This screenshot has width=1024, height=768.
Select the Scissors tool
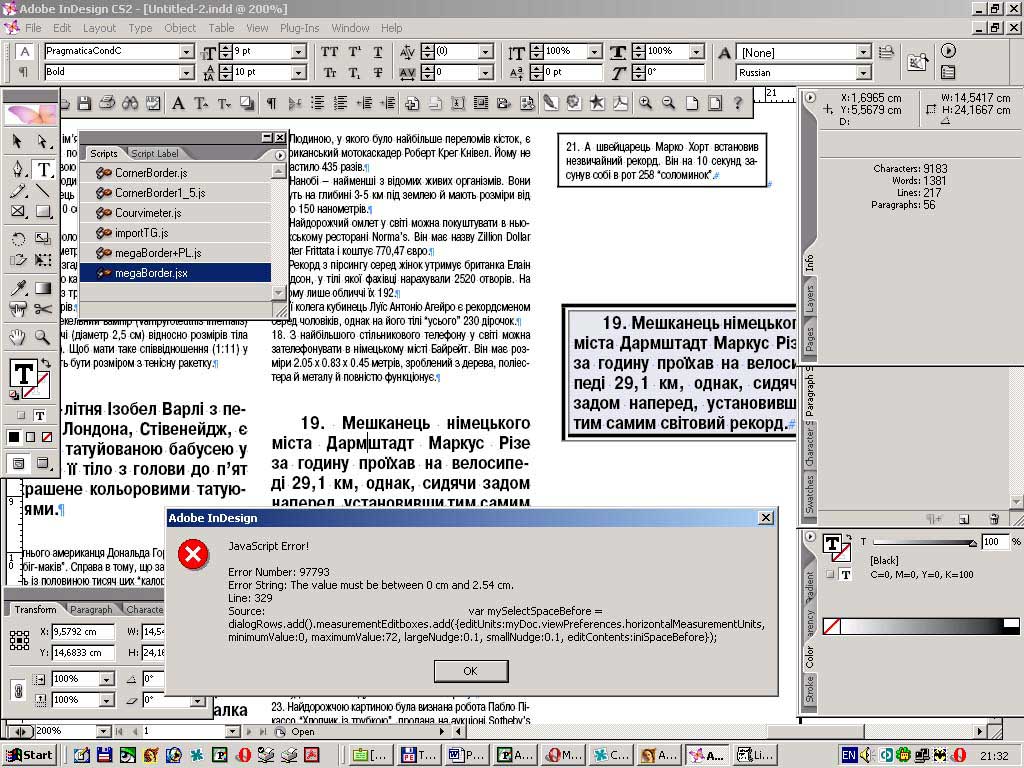point(42,309)
